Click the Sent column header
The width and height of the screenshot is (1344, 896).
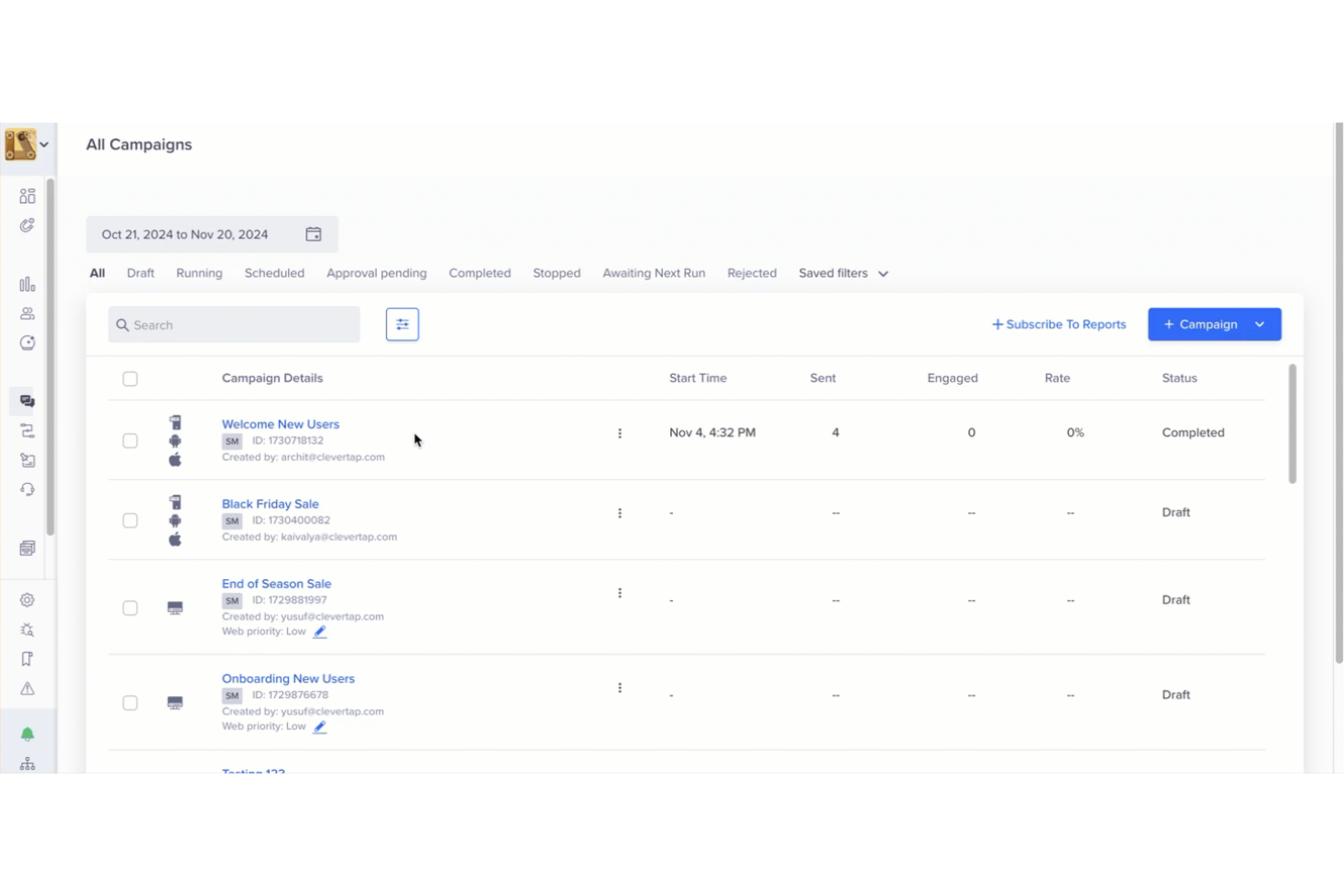(x=823, y=379)
